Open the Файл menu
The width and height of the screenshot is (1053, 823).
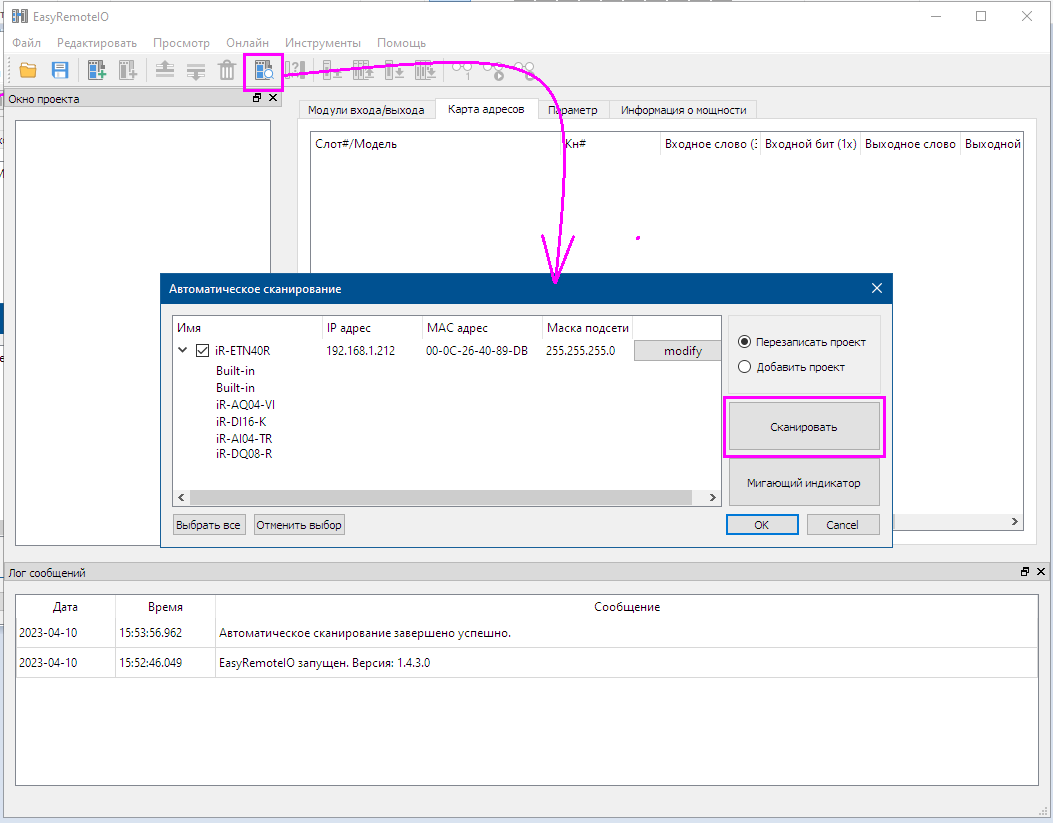[26, 43]
